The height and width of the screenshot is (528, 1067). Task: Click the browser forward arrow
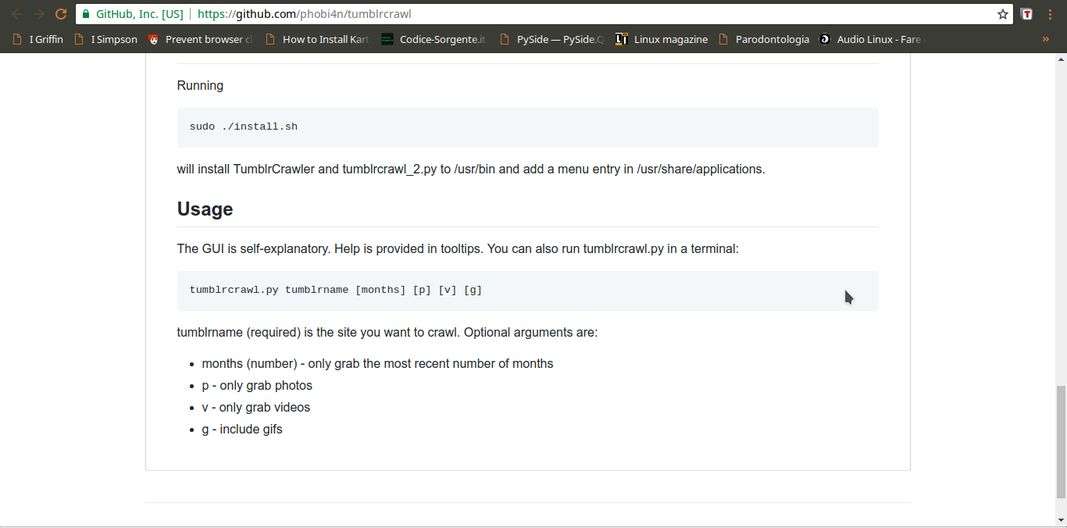click(x=39, y=14)
